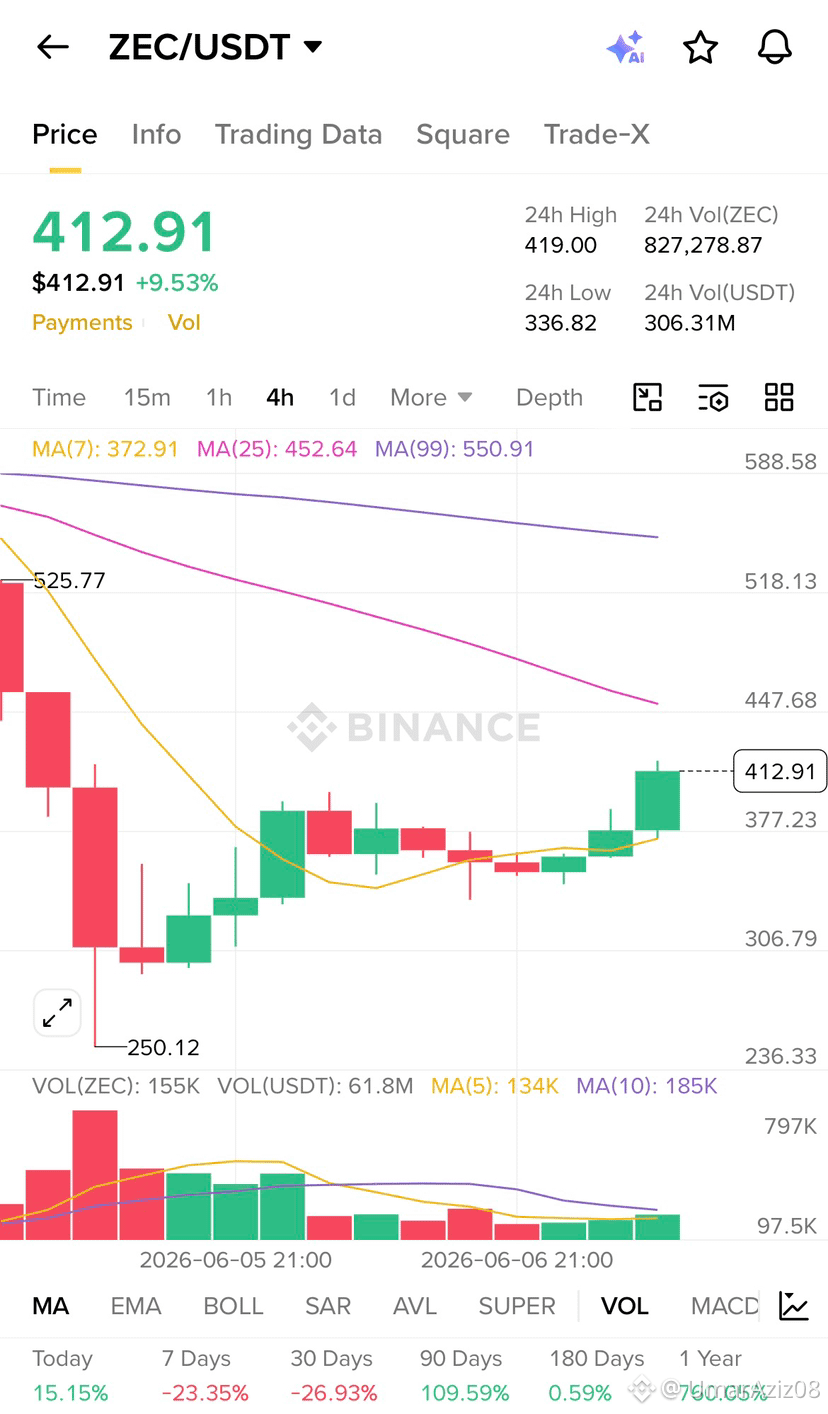This screenshot has height=1414, width=828.
Task: Tap the large green 412.91 price
Action: pos(124,232)
